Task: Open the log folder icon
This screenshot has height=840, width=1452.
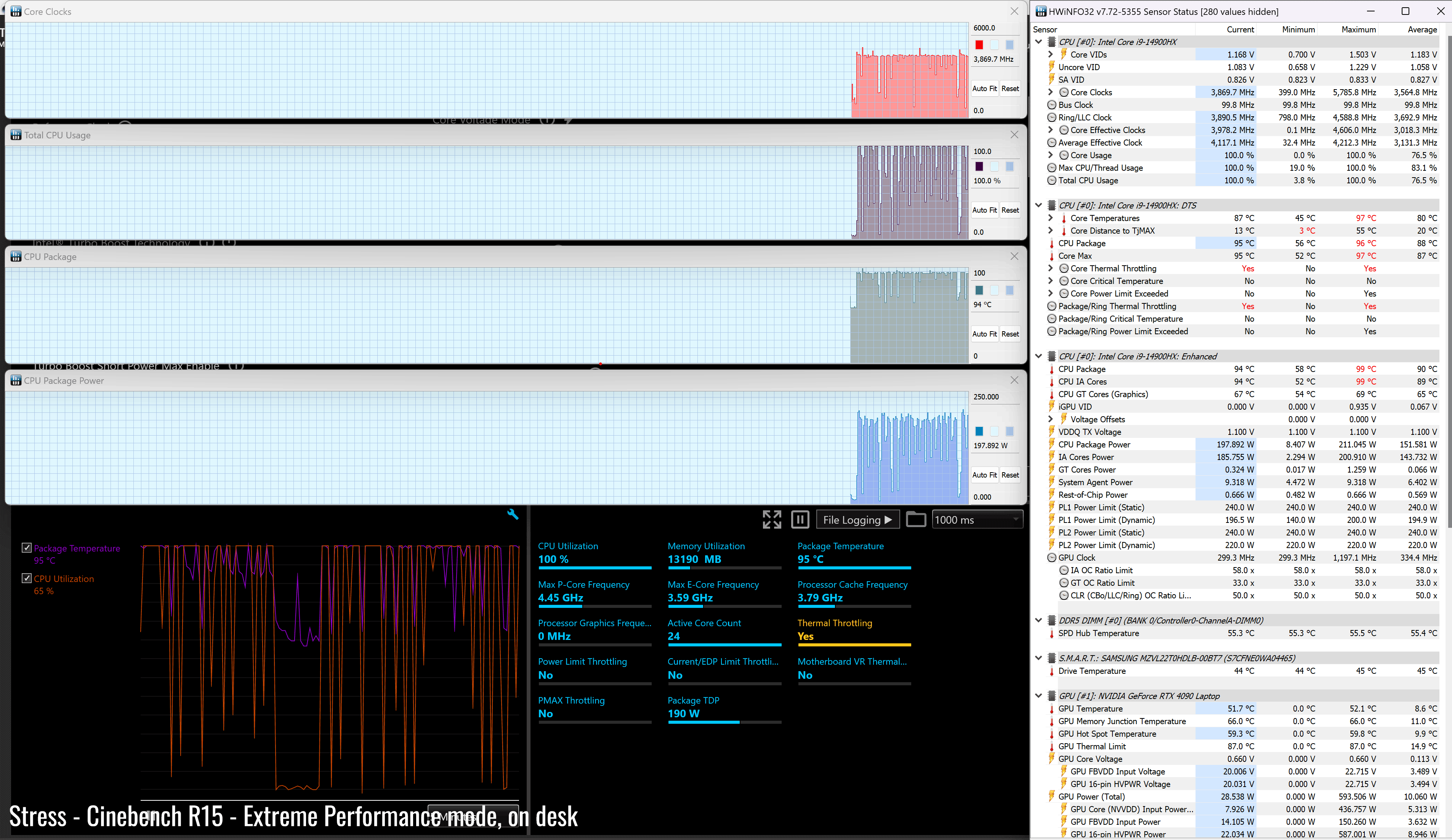Action: [x=915, y=520]
